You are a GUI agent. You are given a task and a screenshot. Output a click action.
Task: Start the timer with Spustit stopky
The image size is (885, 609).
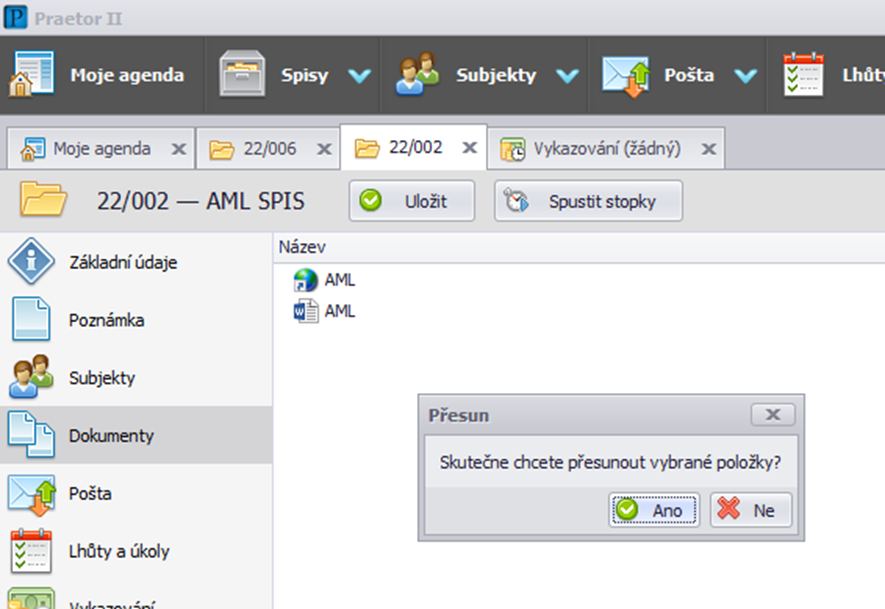coord(588,201)
